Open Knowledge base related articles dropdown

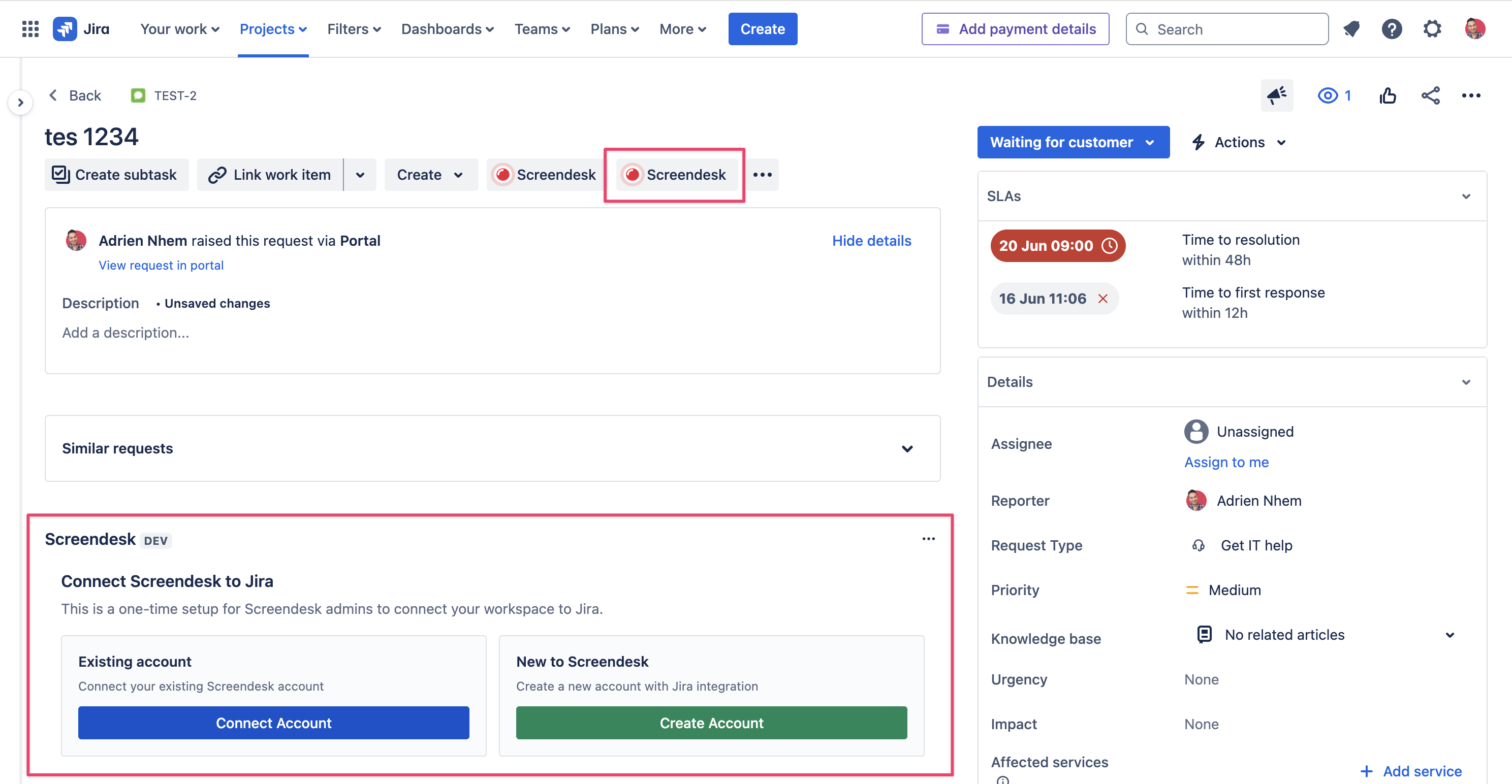tap(1449, 635)
